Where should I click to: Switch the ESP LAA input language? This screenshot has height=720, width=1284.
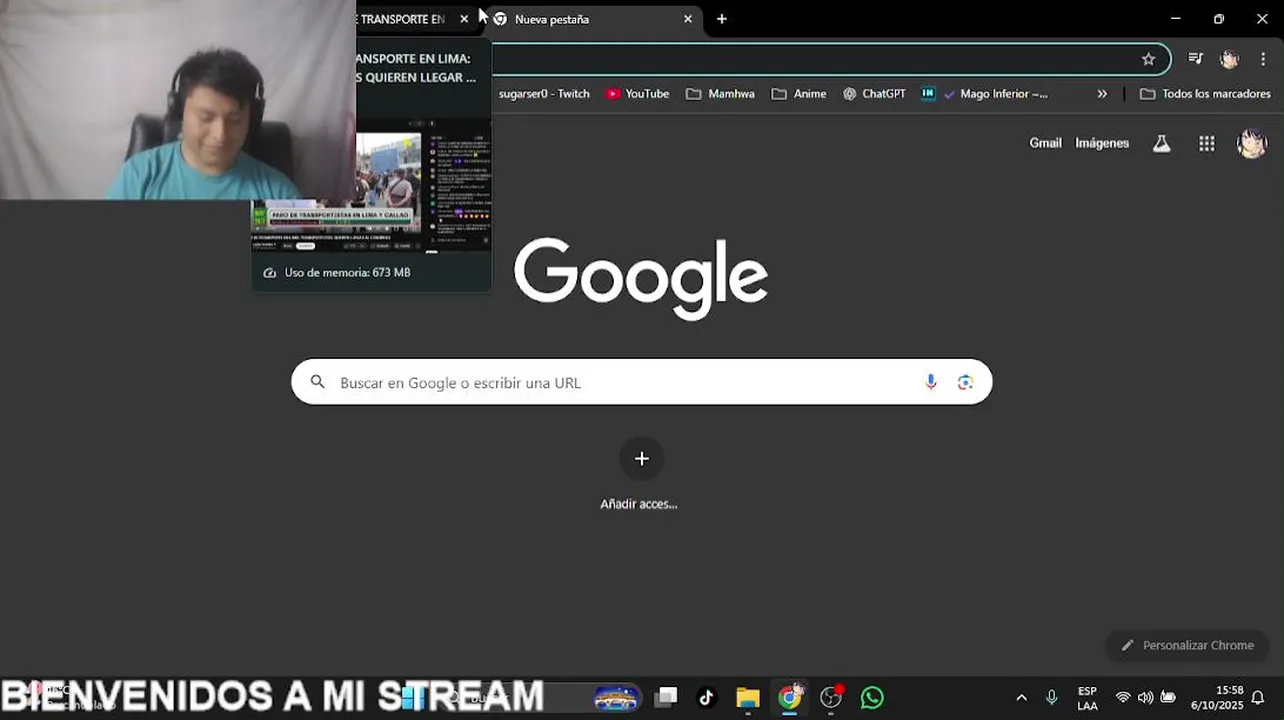click(x=1087, y=698)
